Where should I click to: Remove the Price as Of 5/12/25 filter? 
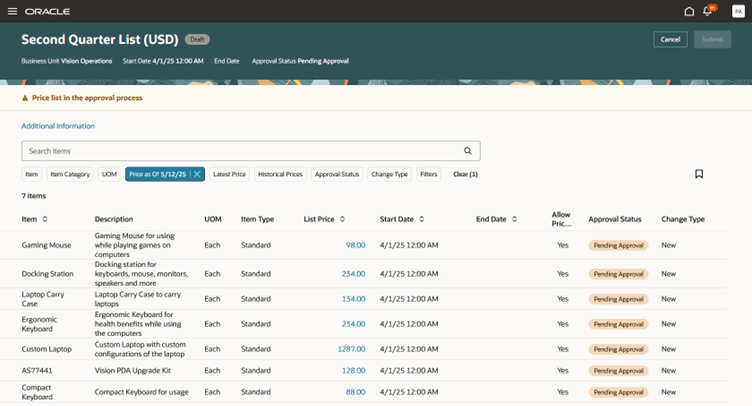coord(197,174)
